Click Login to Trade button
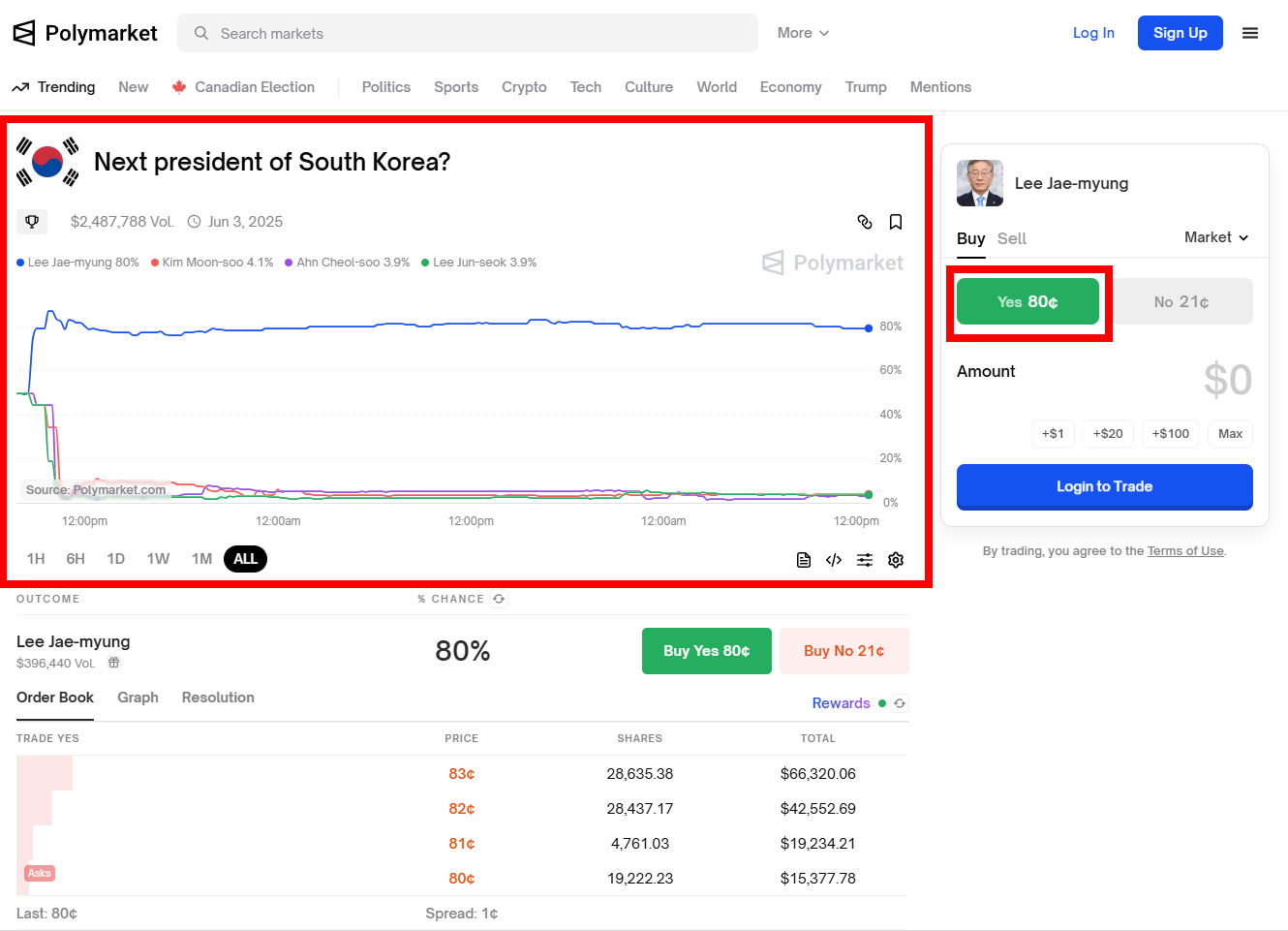1288x931 pixels. [x=1105, y=486]
